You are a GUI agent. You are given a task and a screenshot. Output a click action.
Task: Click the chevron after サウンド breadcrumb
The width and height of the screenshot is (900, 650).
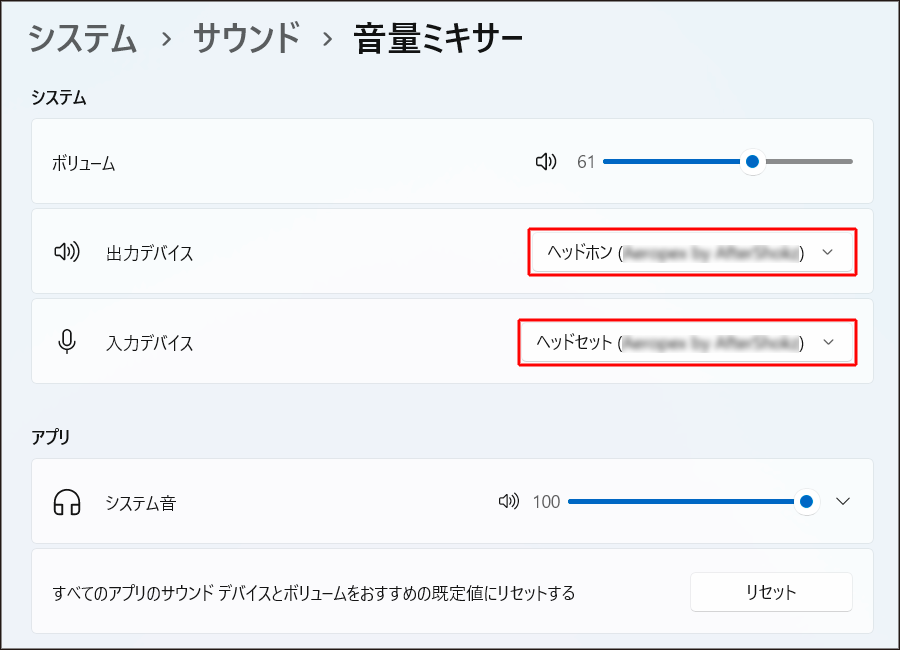[x=327, y=40]
